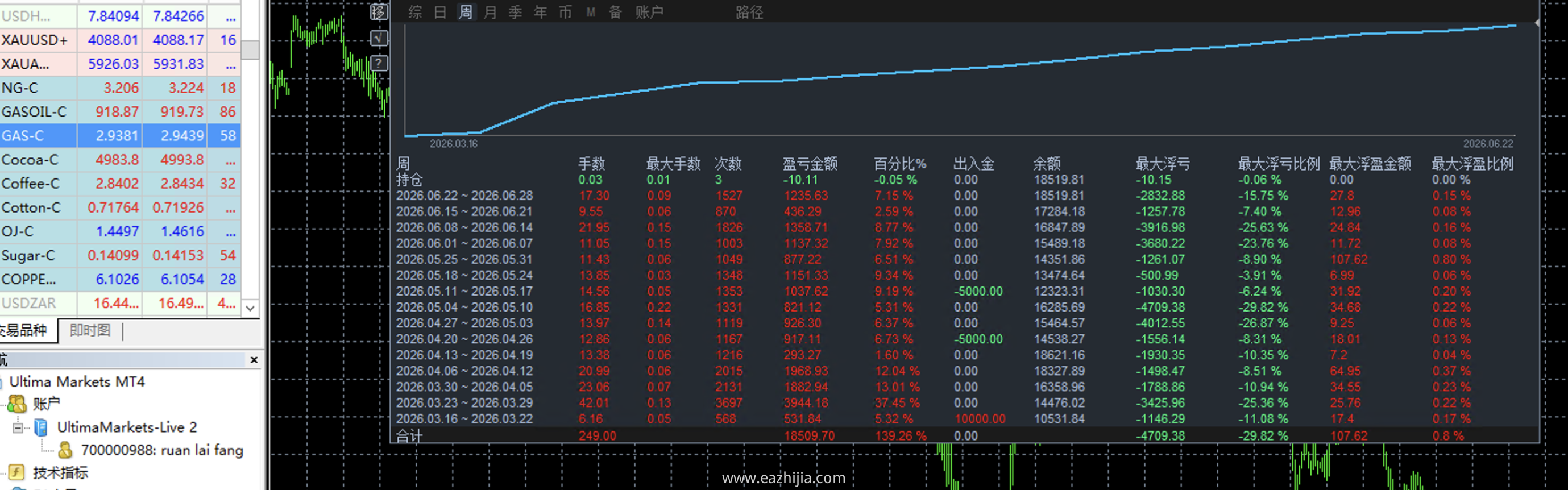The width and height of the screenshot is (1568, 490).
Task: Click the 百分比% column header
Action: [x=899, y=164]
